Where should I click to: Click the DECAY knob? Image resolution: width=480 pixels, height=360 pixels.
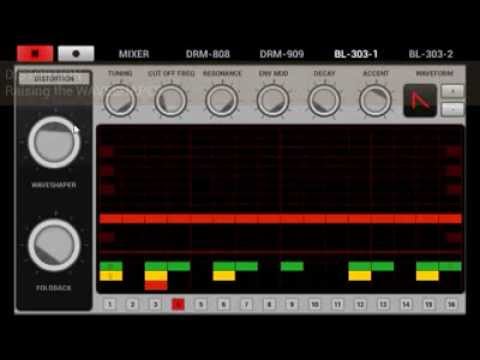pos(324,100)
